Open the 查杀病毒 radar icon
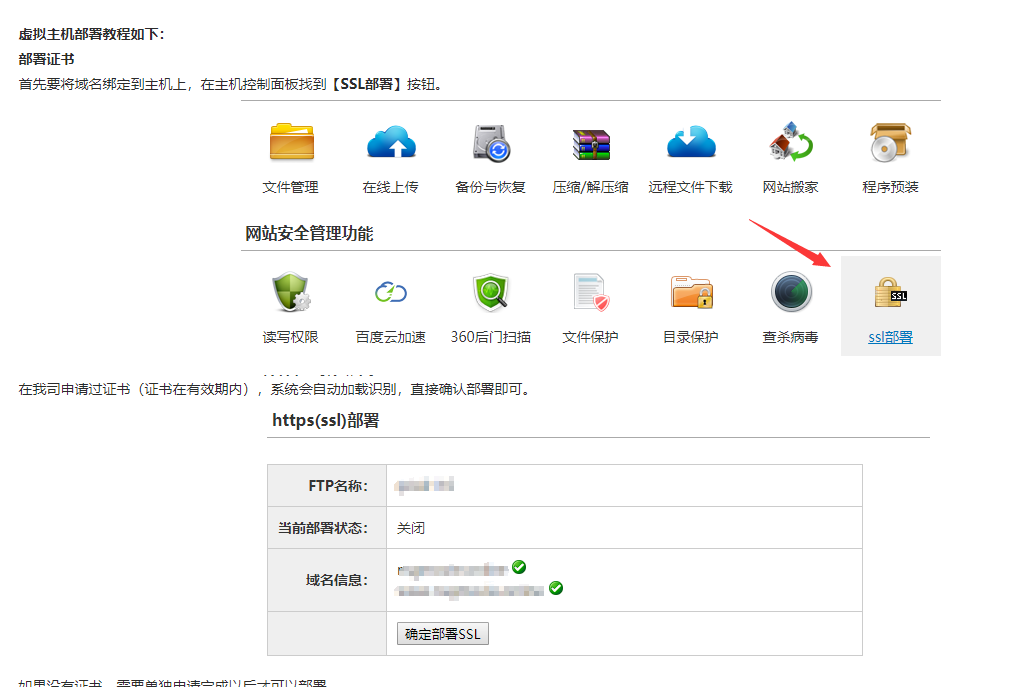 pyautogui.click(x=791, y=293)
